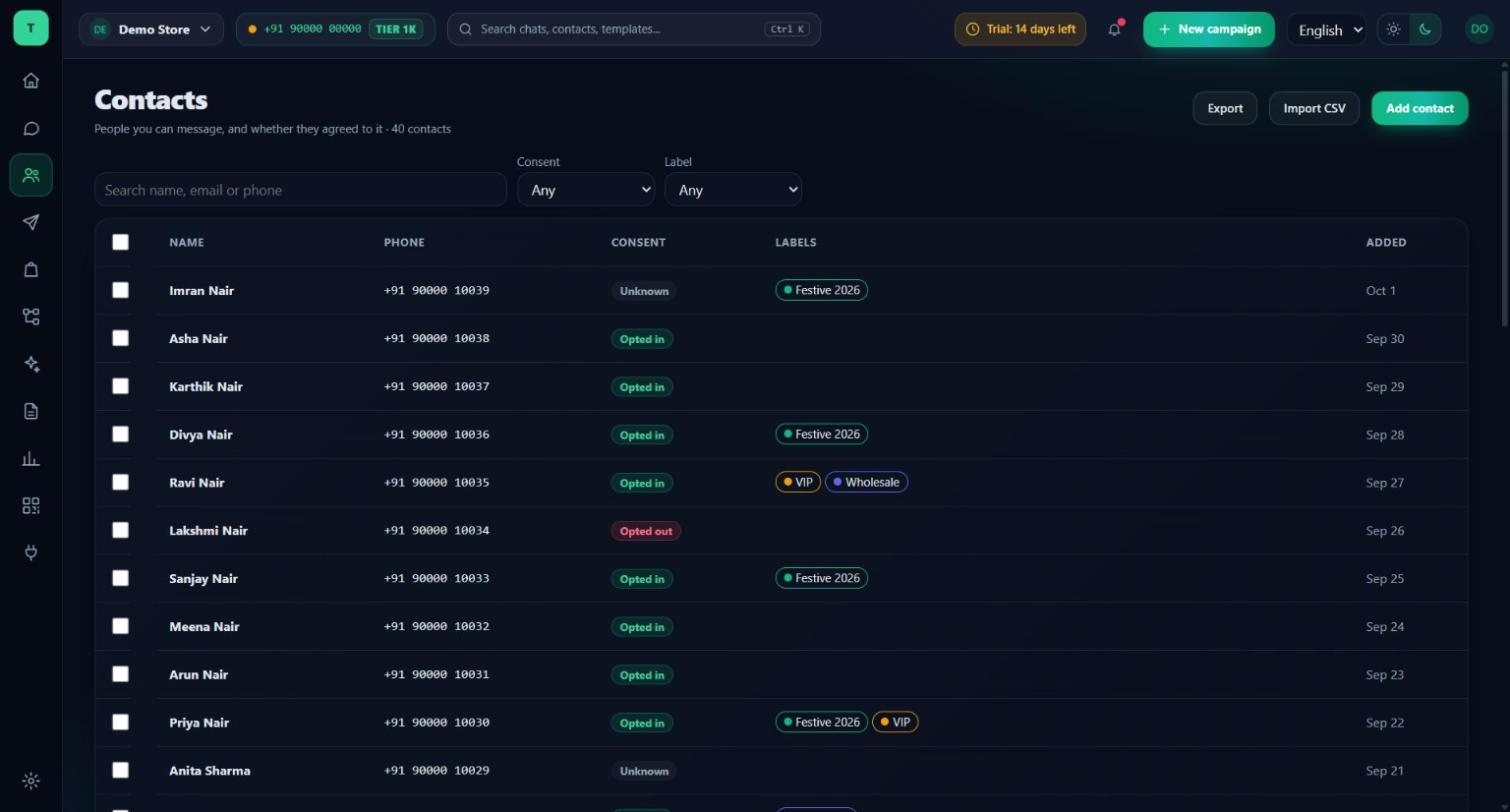Screen dimensions: 1510x812
Task: Click the VIP label on Priya Nair
Action: (895, 722)
